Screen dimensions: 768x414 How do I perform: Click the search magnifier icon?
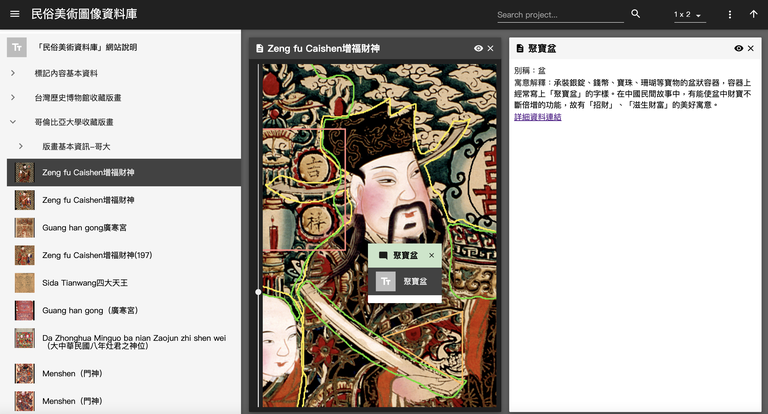[x=635, y=14]
